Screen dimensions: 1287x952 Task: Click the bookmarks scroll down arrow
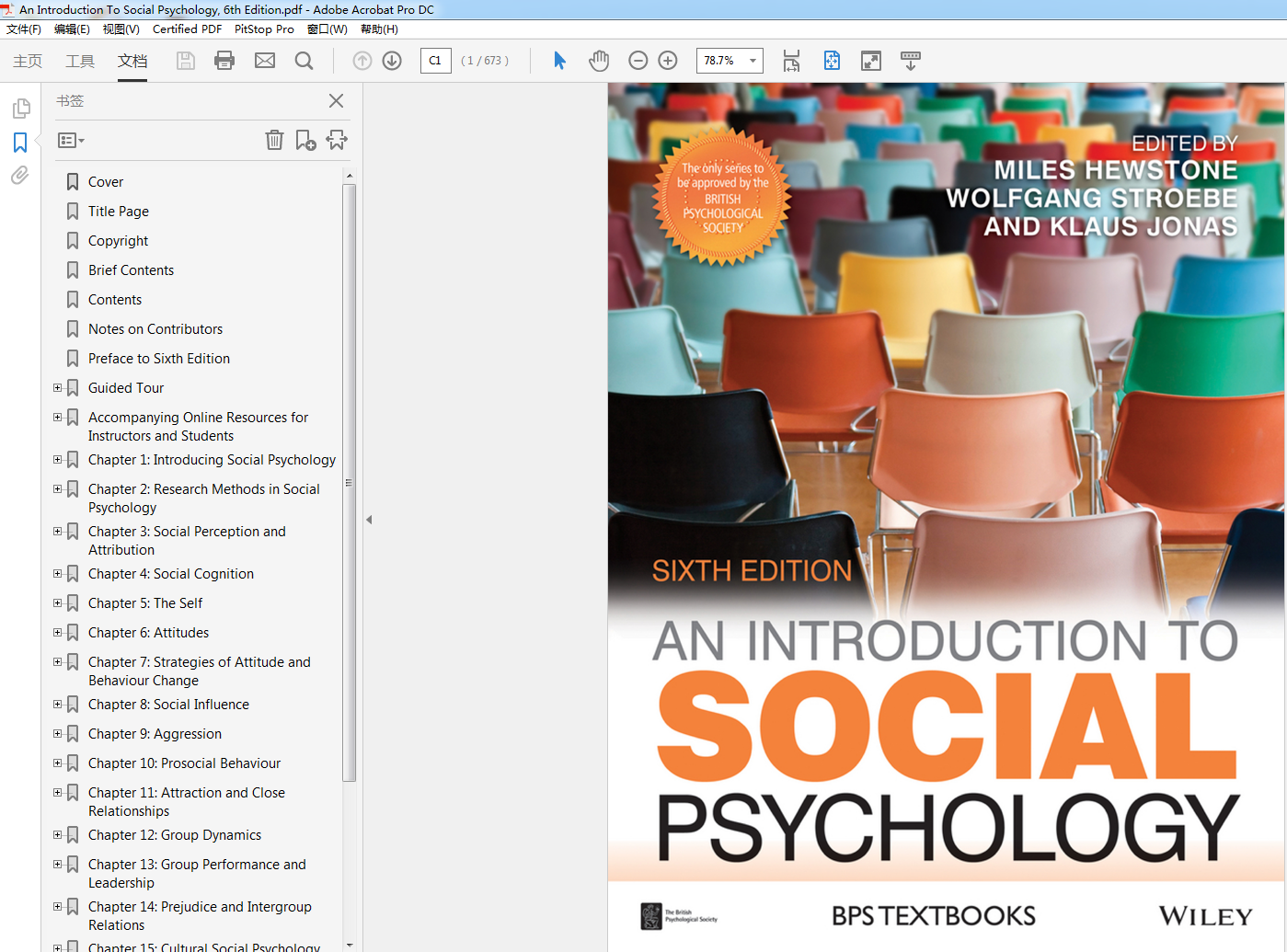click(x=349, y=945)
